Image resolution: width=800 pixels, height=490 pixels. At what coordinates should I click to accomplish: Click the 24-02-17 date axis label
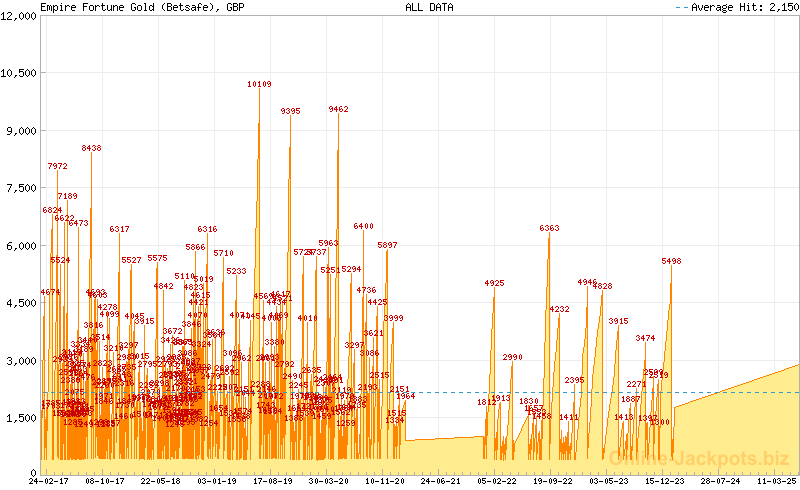click(x=49, y=481)
